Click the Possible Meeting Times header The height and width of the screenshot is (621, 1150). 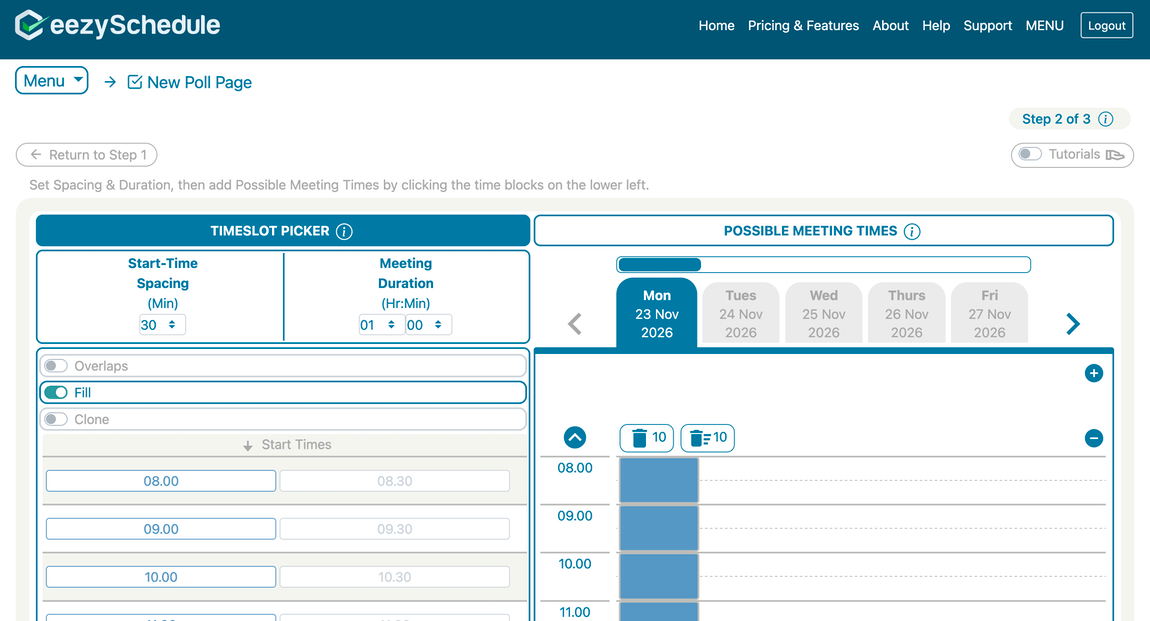click(x=824, y=231)
